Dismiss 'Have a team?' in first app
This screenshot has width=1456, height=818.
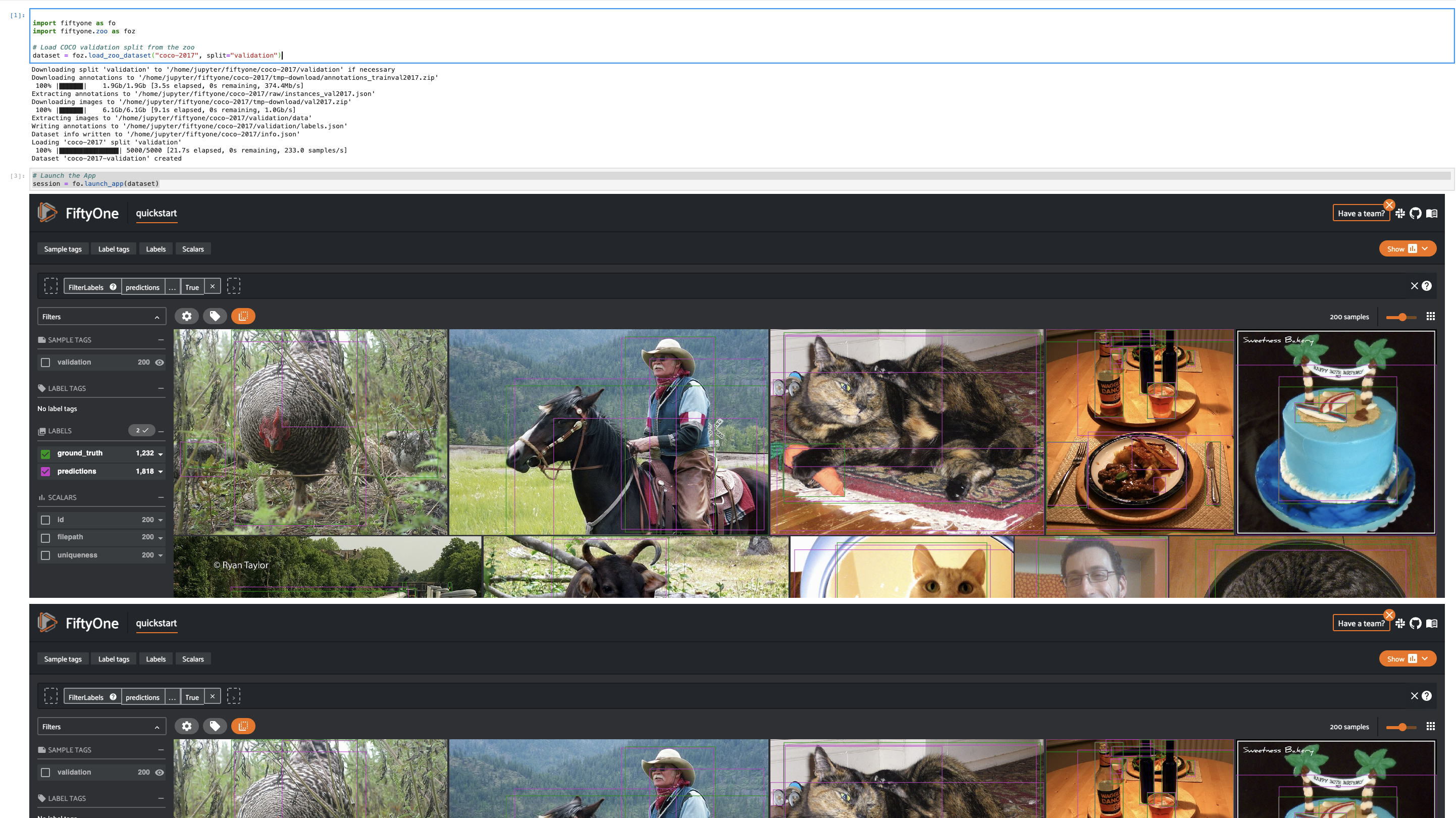1389,205
